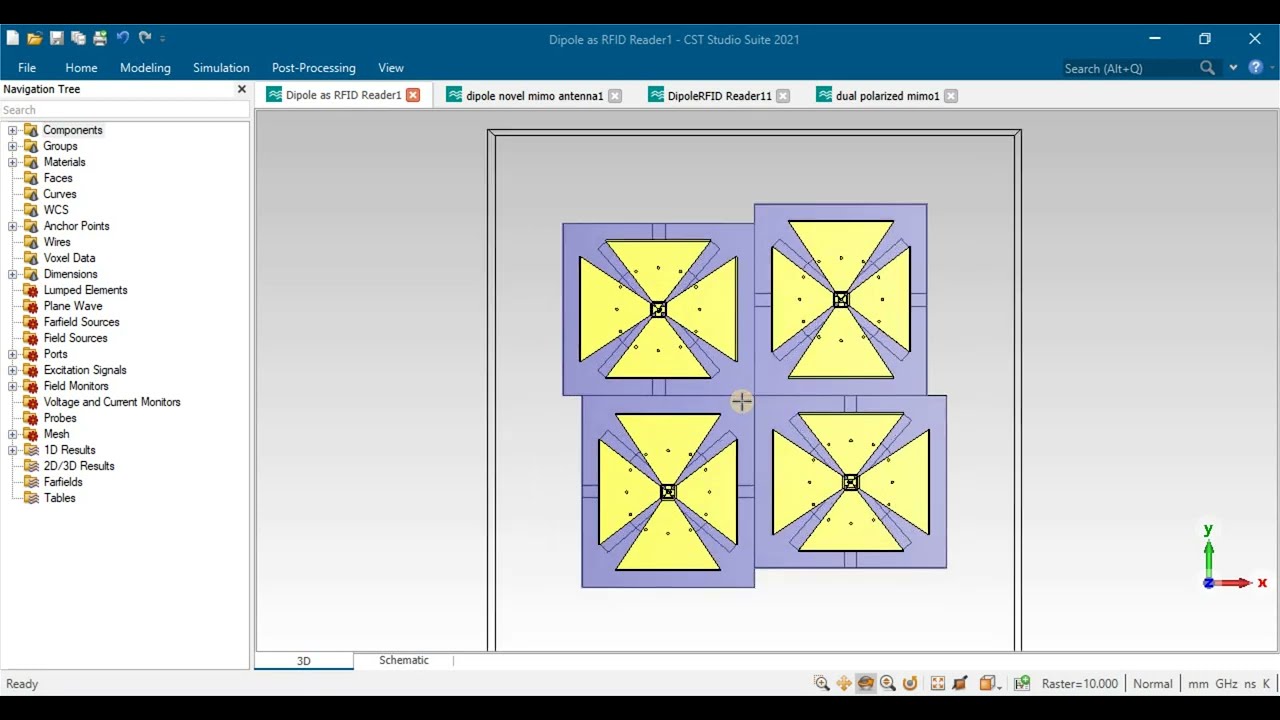Expand the 1D Results tree node
Viewport: 1280px width, 720px height.
12,450
